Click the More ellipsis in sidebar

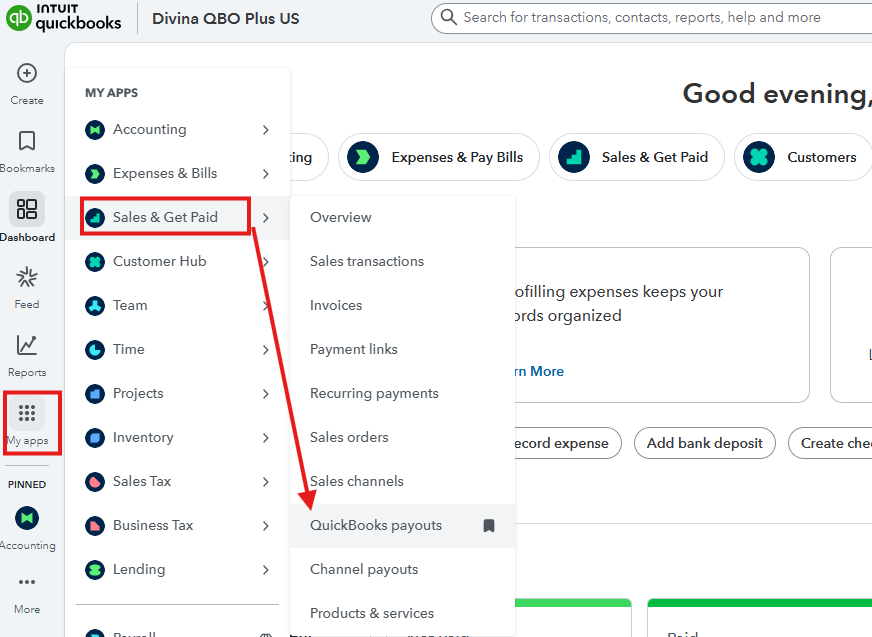click(x=27, y=582)
